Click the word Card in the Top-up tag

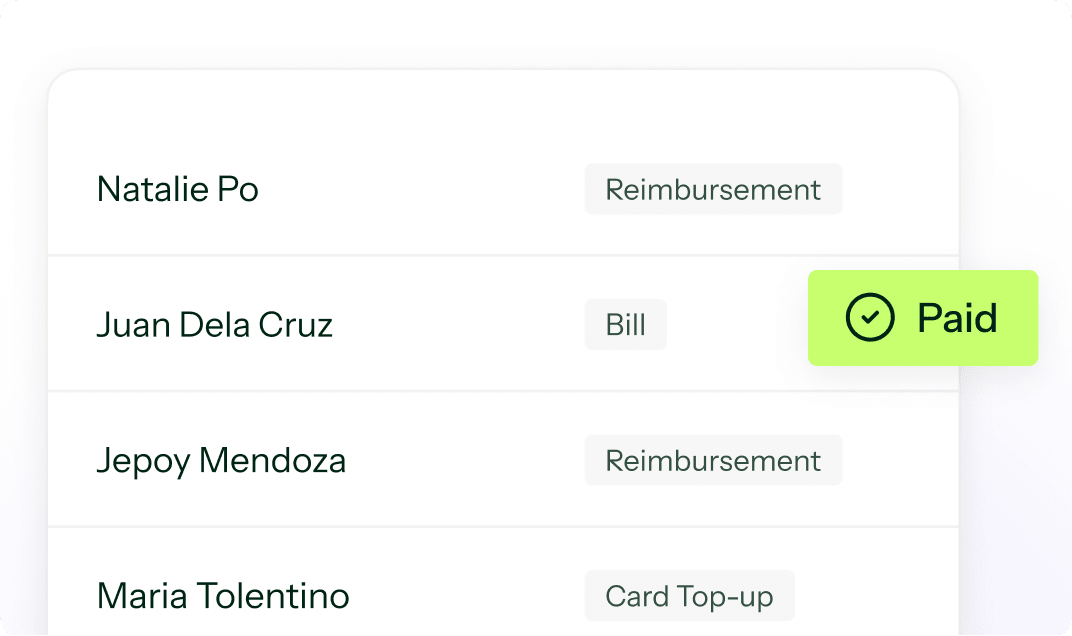point(637,596)
